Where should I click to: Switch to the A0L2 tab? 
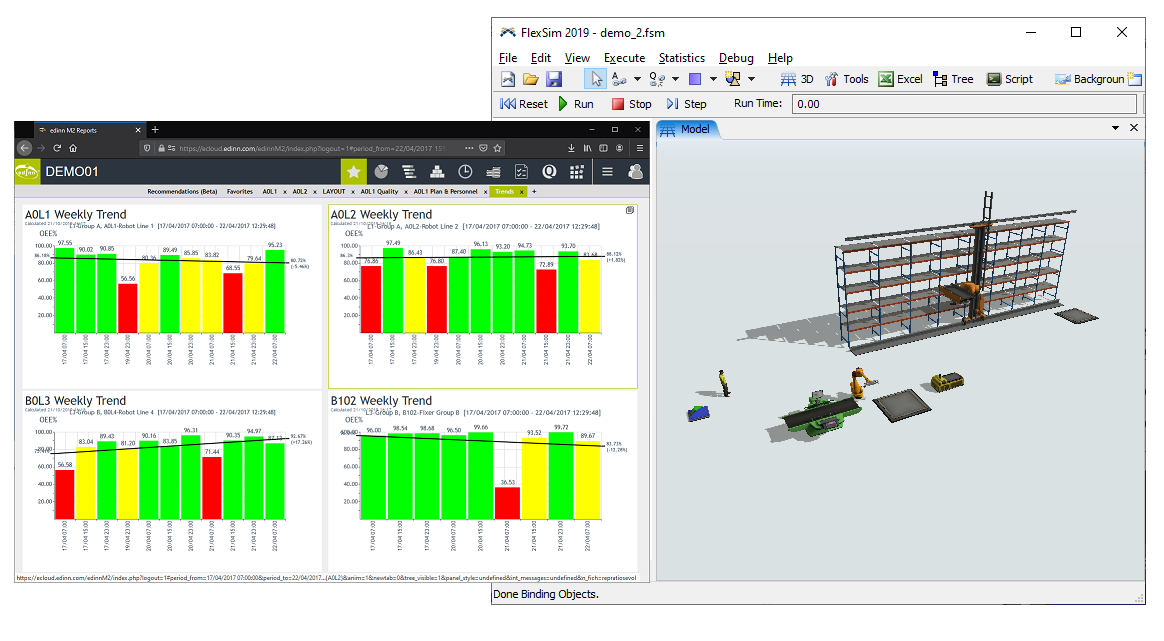click(300, 192)
